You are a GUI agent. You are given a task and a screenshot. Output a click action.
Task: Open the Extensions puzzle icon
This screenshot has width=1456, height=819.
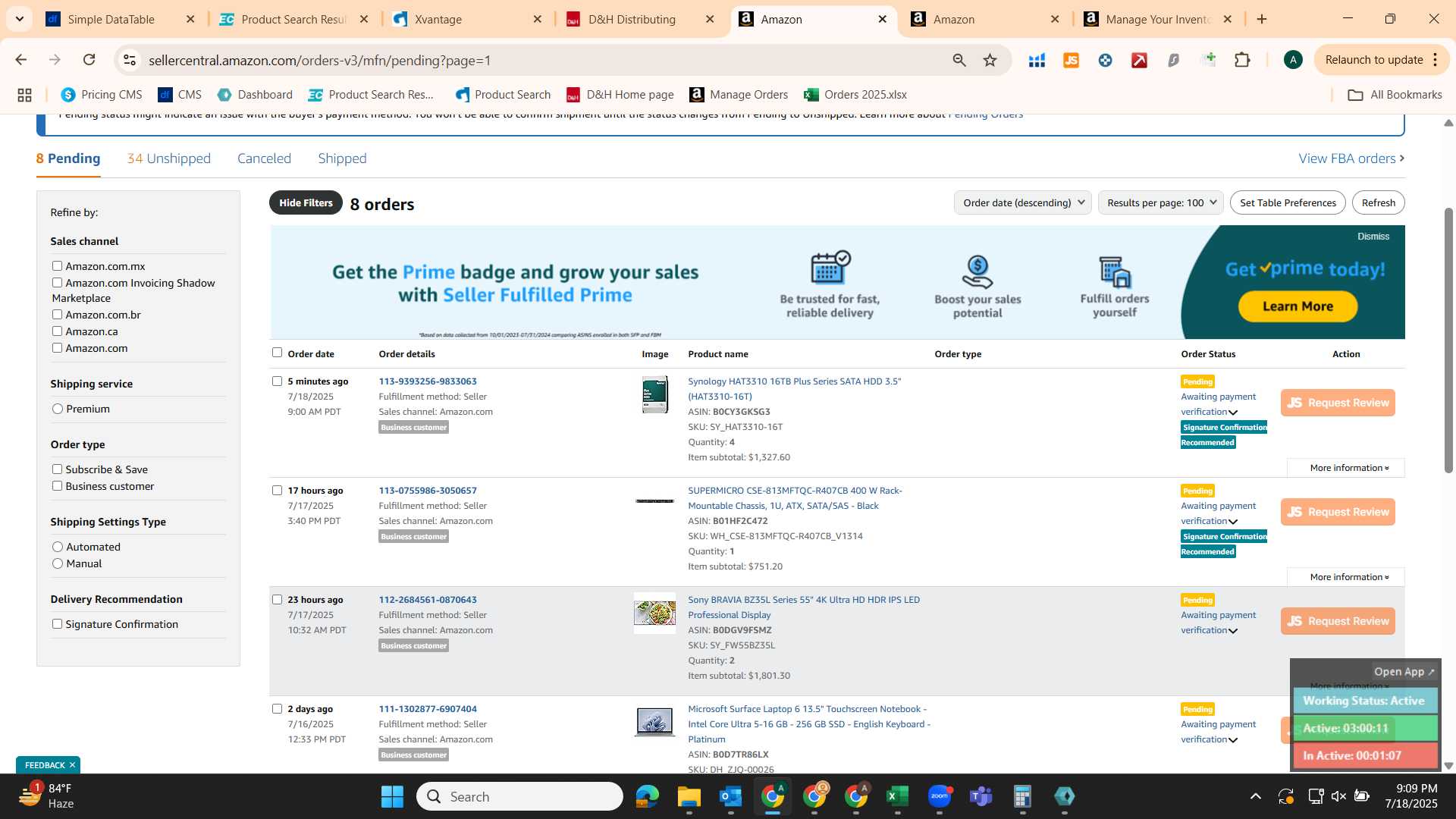click(x=1242, y=60)
